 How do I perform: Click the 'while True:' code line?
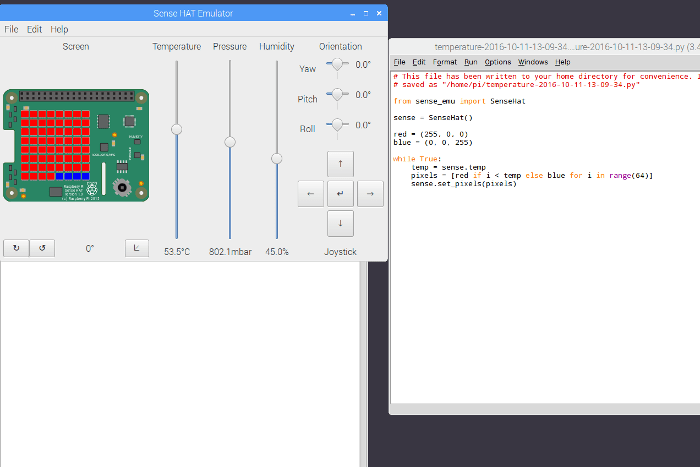pyautogui.click(x=417, y=159)
